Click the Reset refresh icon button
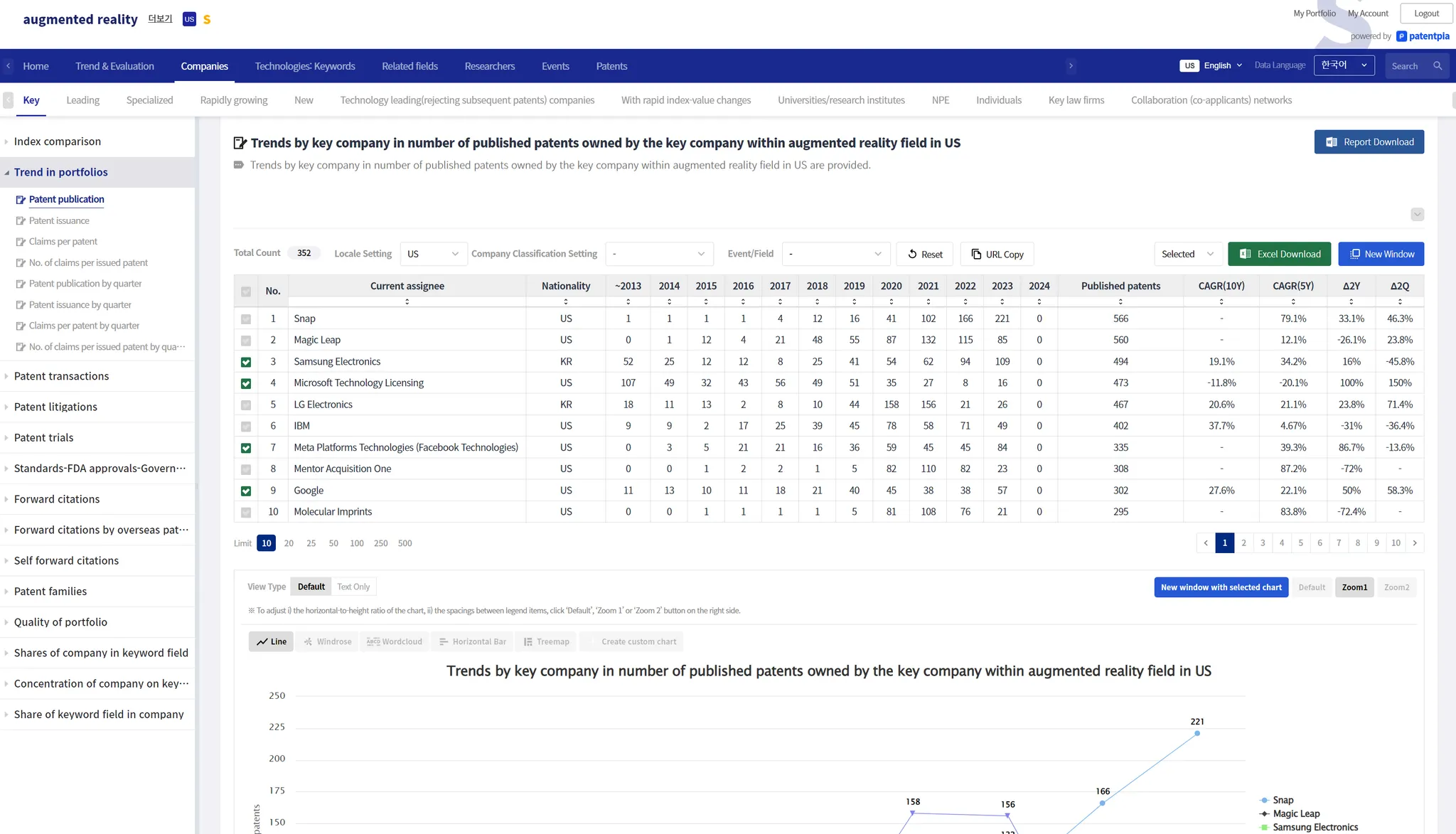The height and width of the screenshot is (834, 1456). [x=912, y=254]
